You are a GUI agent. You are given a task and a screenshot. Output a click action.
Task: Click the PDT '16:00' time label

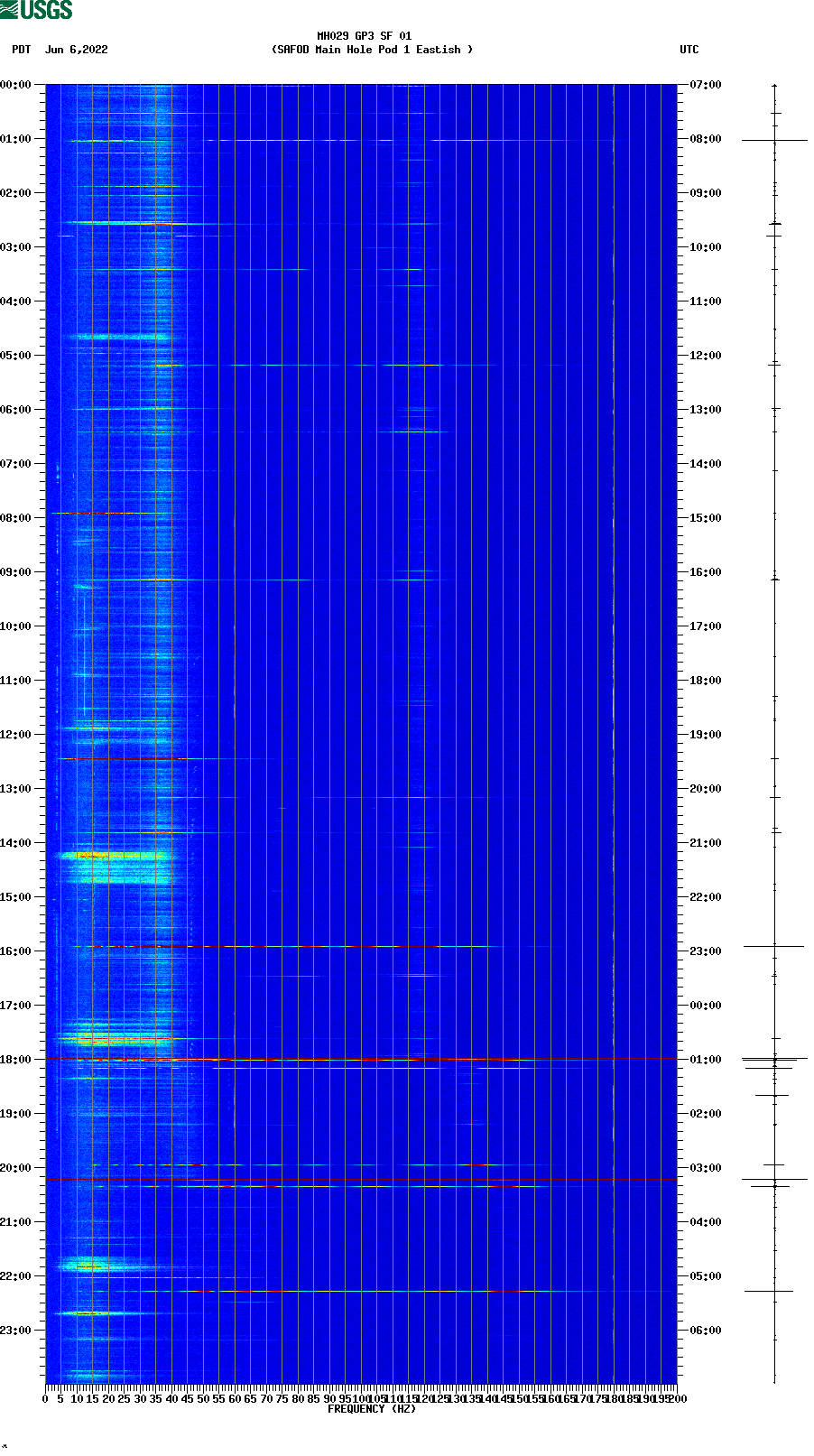tap(15, 951)
